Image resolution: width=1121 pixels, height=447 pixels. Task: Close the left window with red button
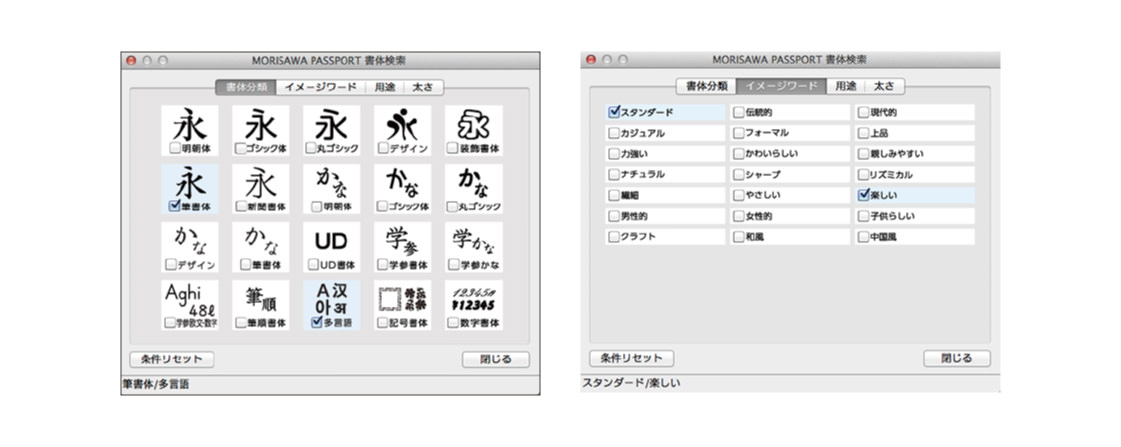click(131, 61)
